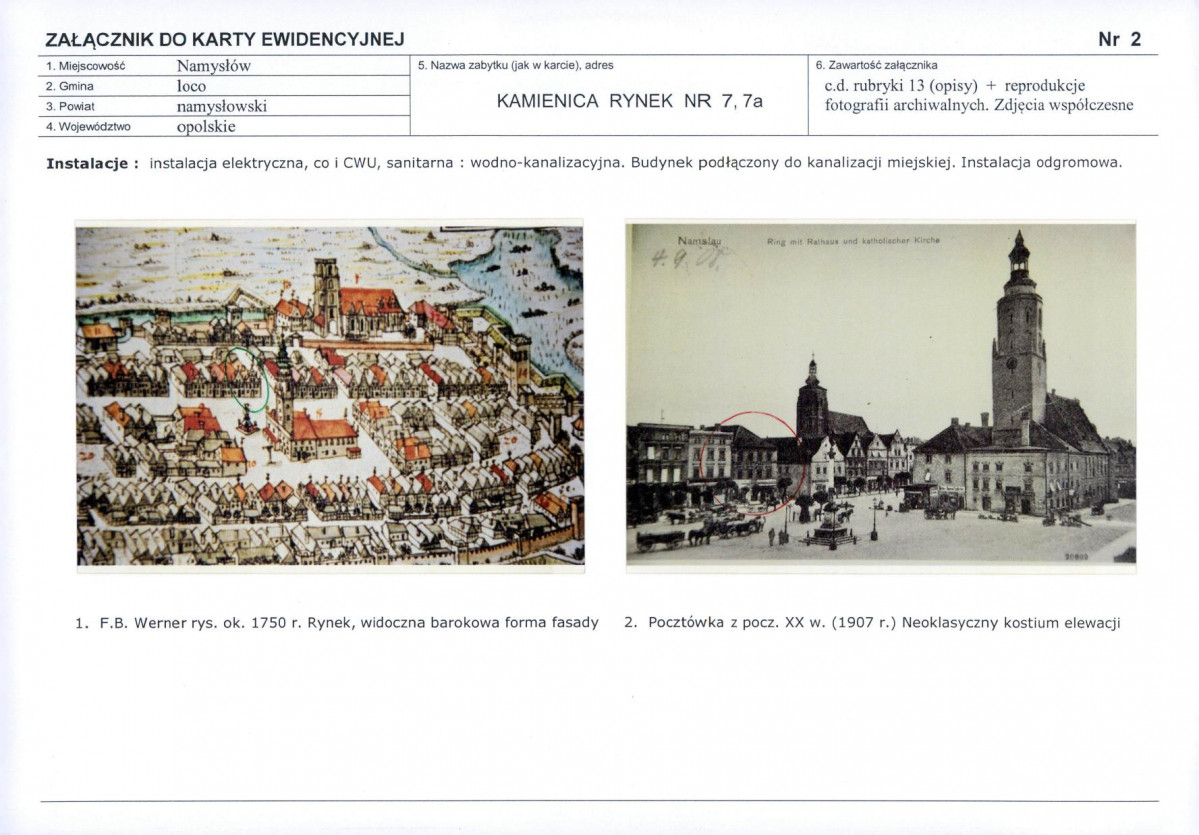Click the 'opolskie' Województwo value

pyautogui.click(x=206, y=126)
